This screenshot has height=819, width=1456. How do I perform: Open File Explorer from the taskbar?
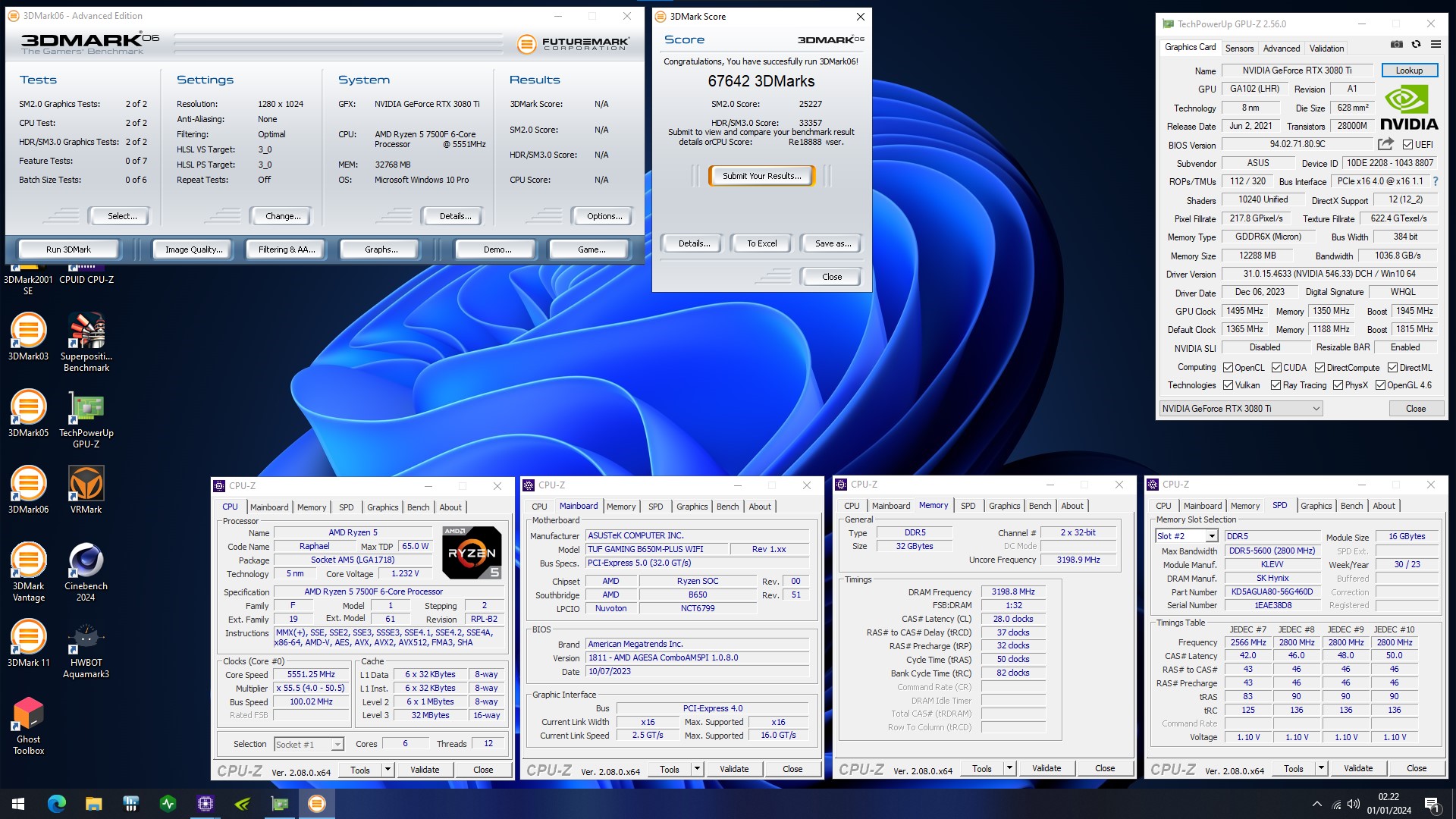point(93,804)
